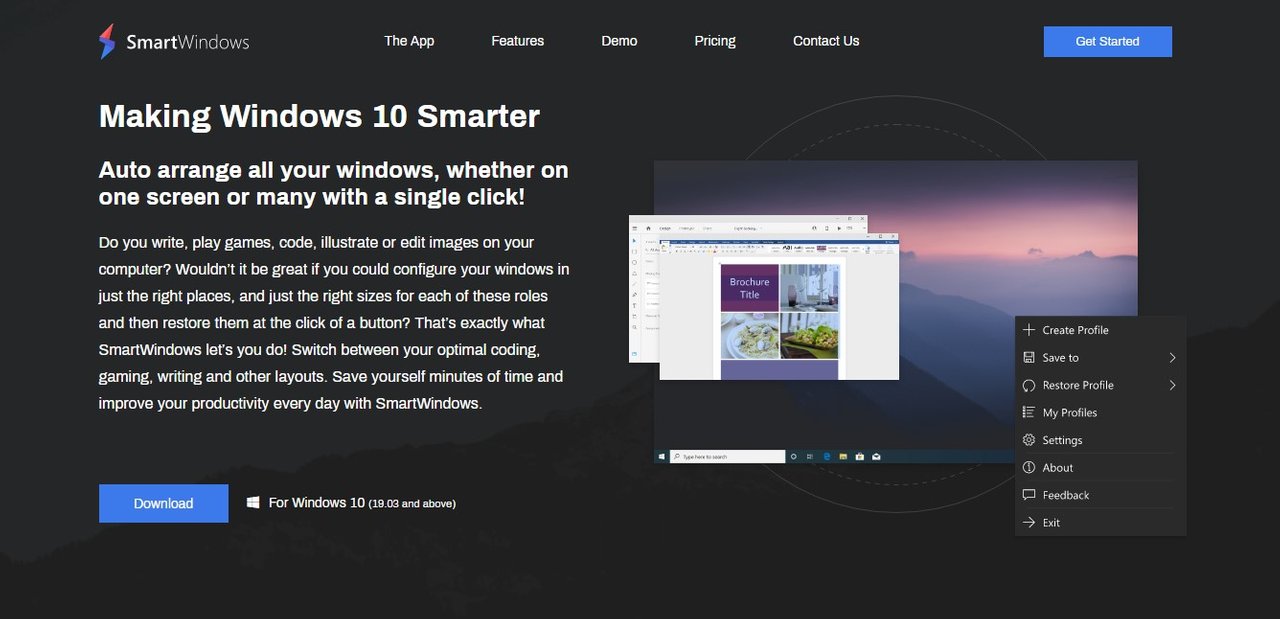Image resolution: width=1280 pixels, height=619 pixels.
Task: Click the File Explorer icon in the demo taskbar
Action: click(x=843, y=456)
